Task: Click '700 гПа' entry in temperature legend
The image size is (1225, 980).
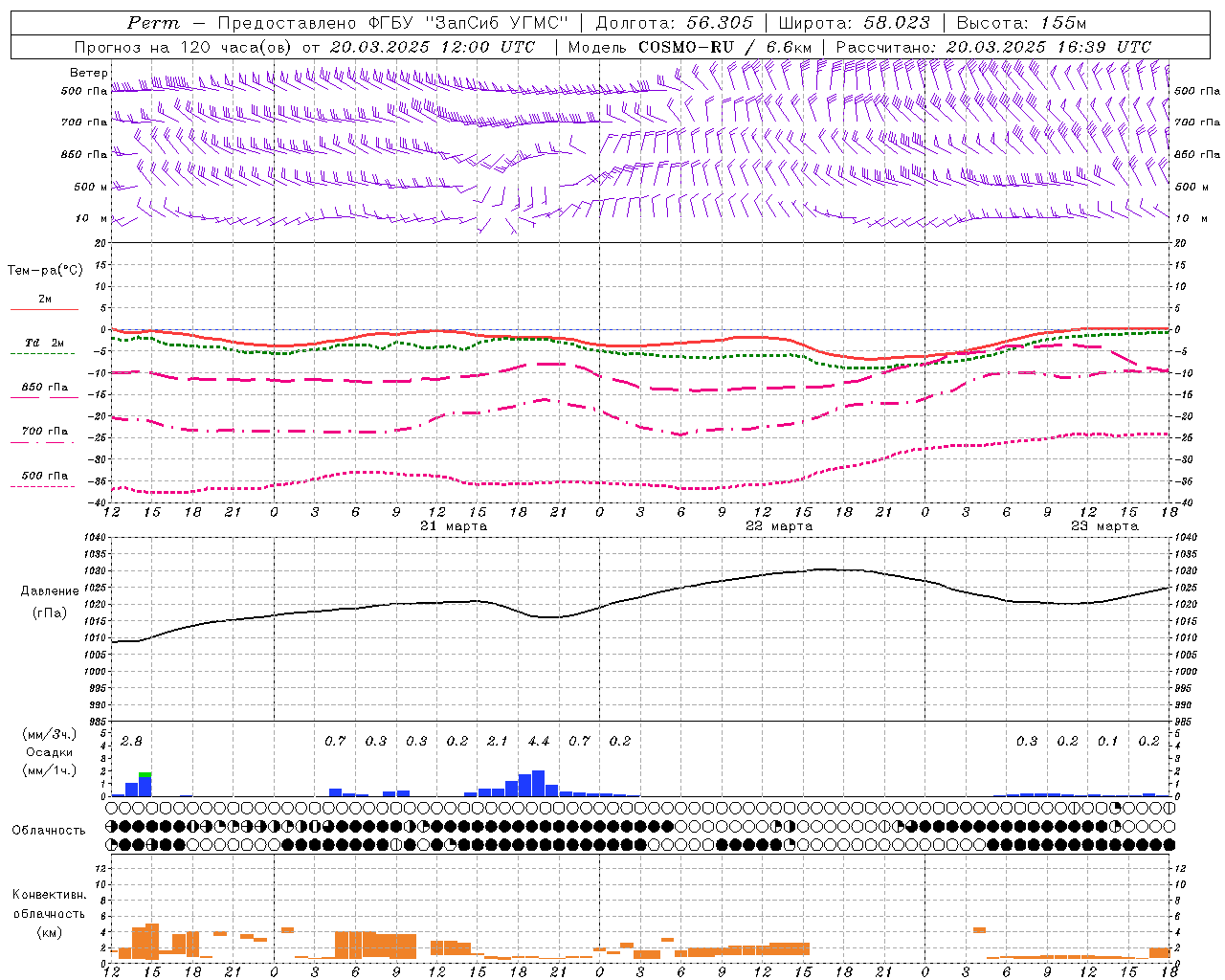Action: pos(44,432)
